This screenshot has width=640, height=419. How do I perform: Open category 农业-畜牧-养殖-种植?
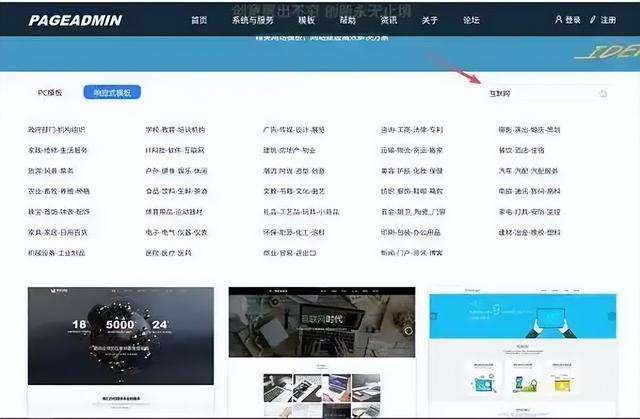tap(59, 191)
